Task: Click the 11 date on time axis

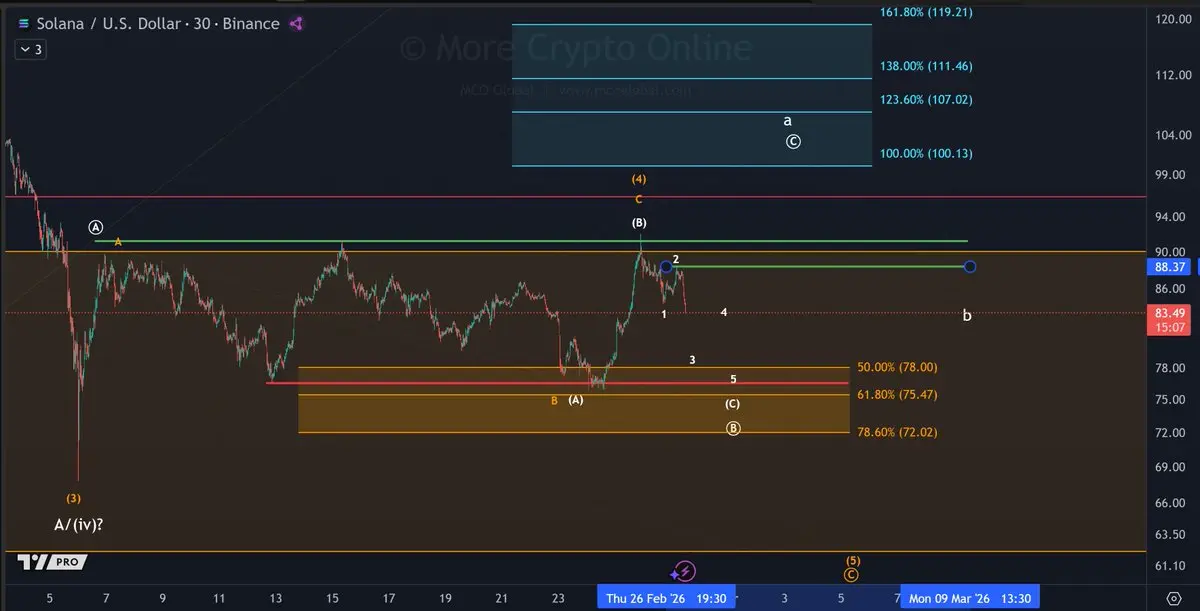Action: [219, 598]
